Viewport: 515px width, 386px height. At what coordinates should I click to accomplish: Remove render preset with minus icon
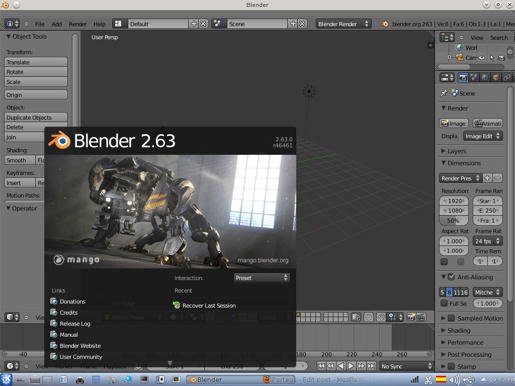[x=497, y=178]
